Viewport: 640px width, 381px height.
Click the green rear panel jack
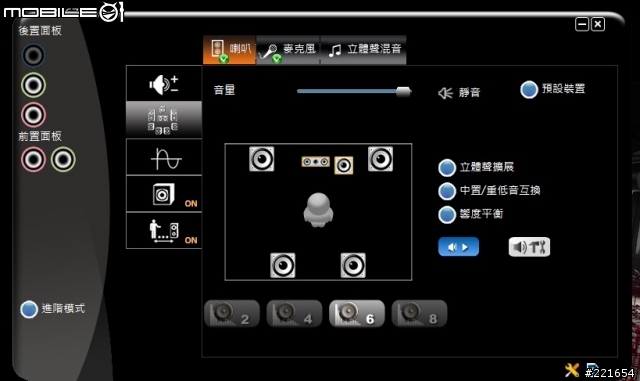(x=33, y=85)
